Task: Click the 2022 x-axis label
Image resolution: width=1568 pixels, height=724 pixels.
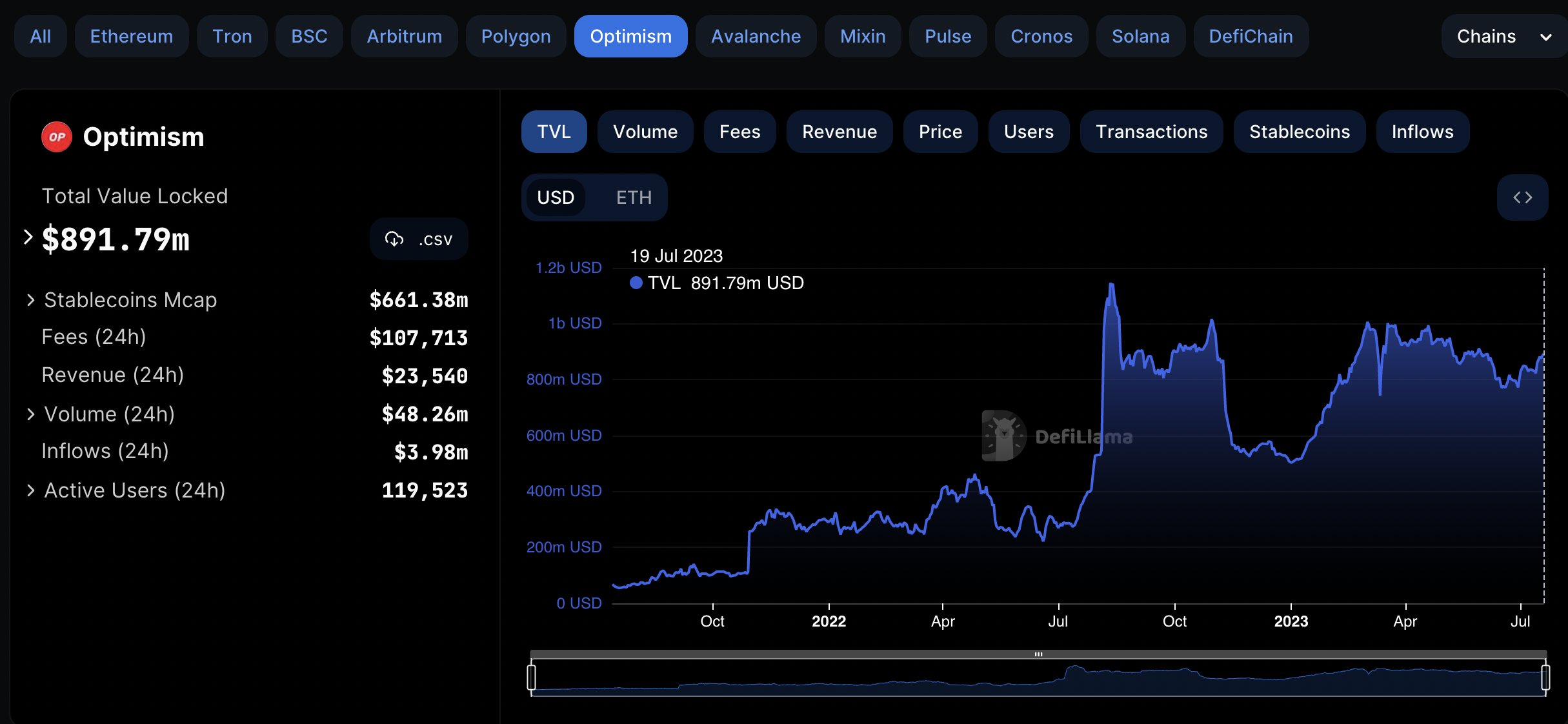Action: (829, 621)
